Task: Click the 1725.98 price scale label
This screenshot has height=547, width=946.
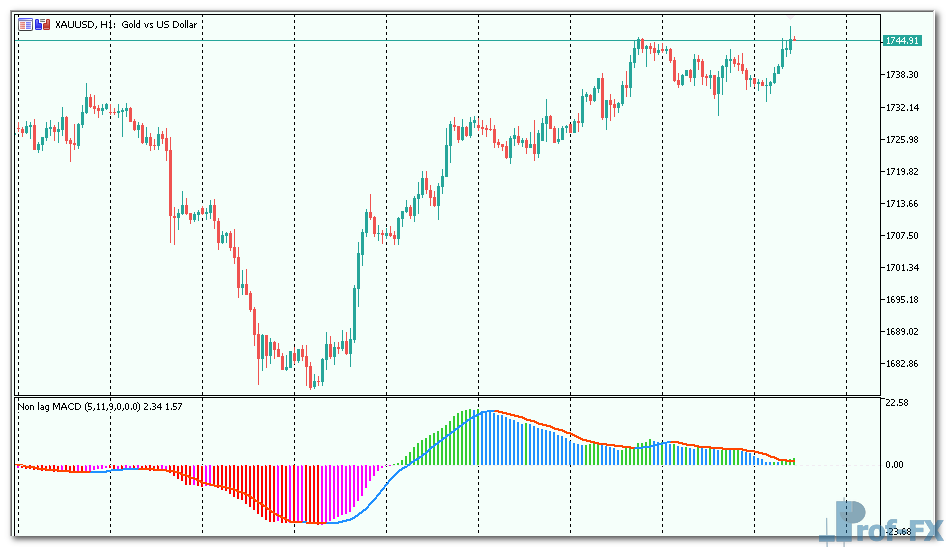Action: click(x=902, y=139)
